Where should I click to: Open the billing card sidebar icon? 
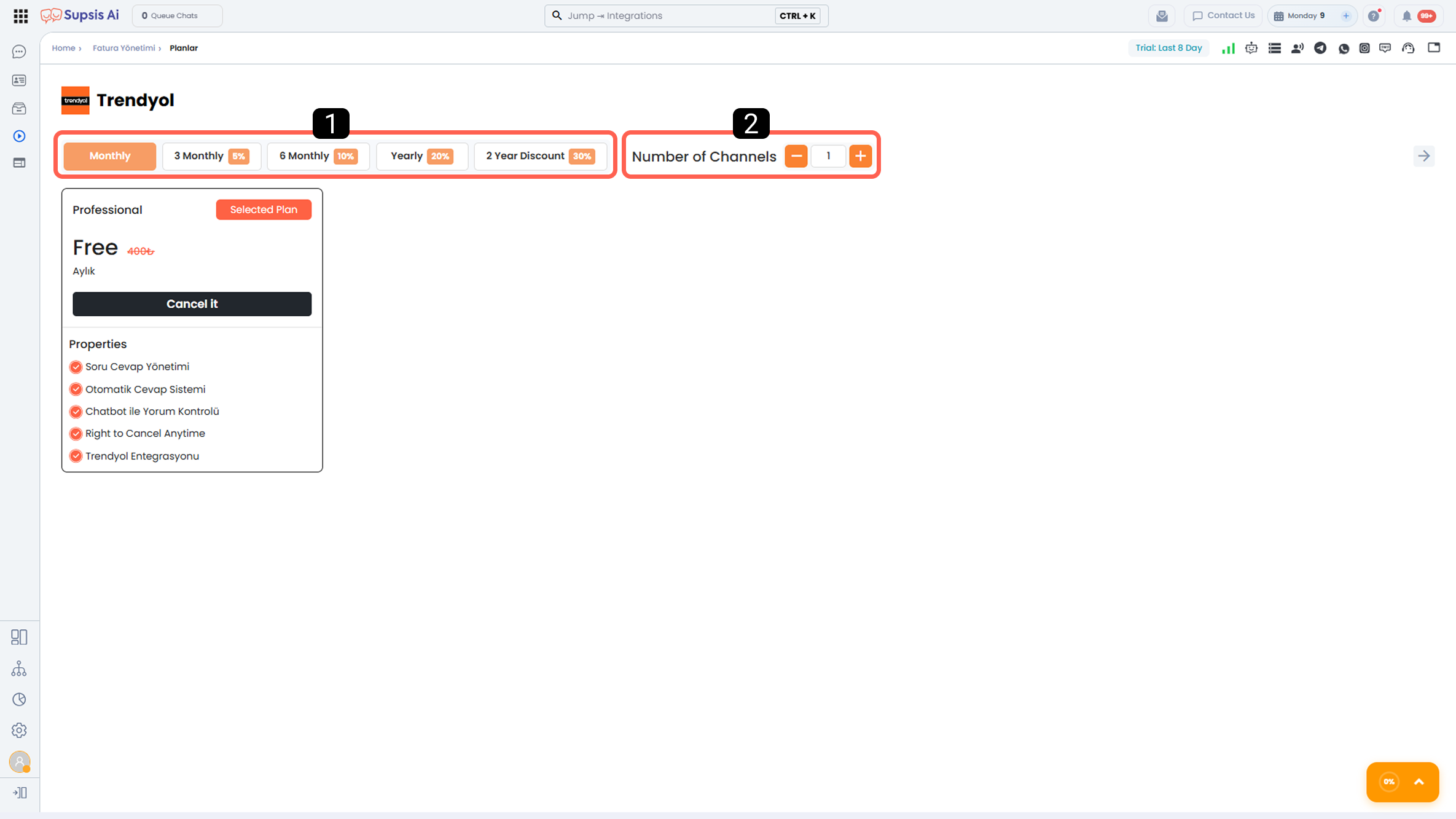click(19, 163)
